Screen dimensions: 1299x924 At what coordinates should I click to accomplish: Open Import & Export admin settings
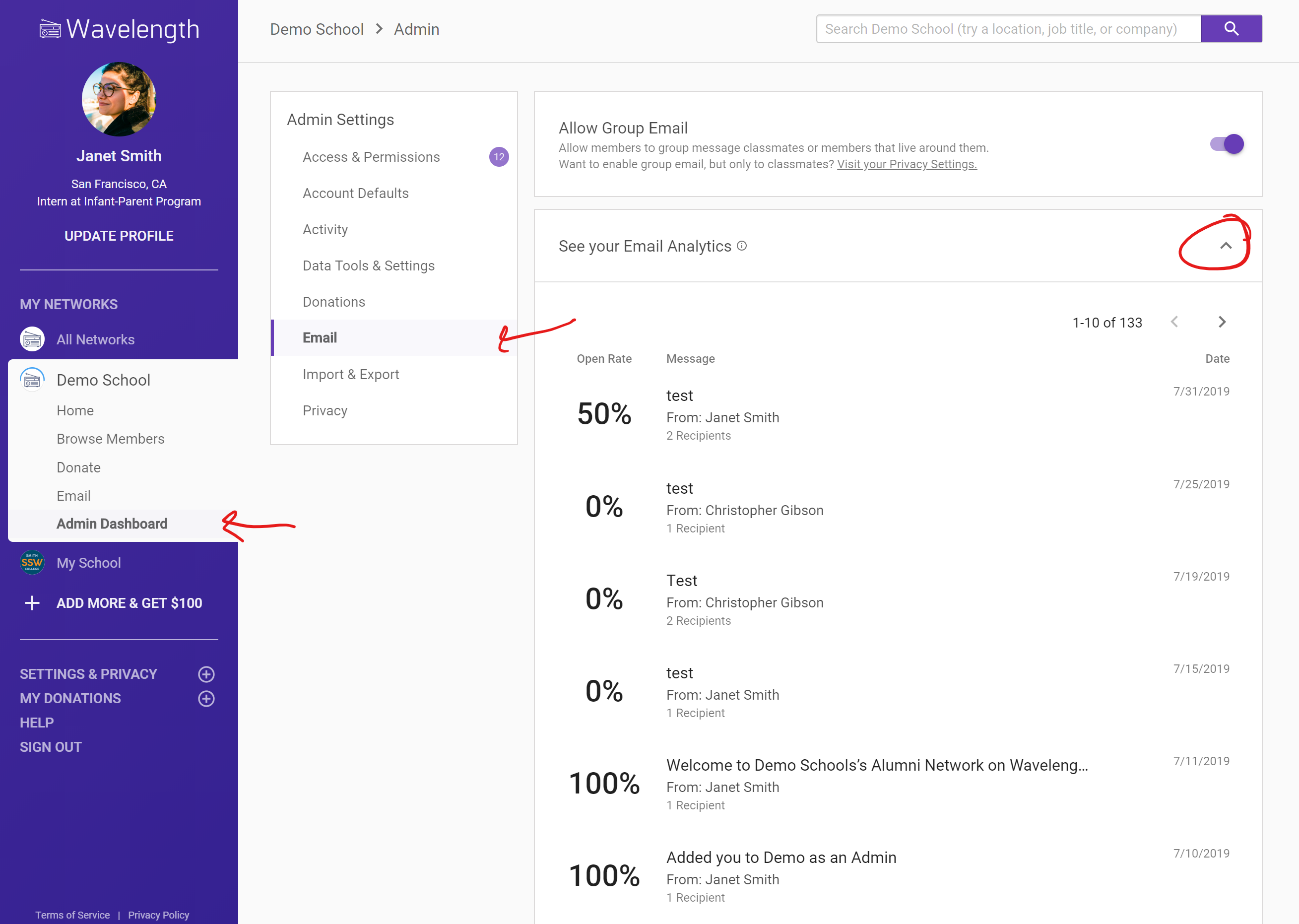[x=350, y=374]
